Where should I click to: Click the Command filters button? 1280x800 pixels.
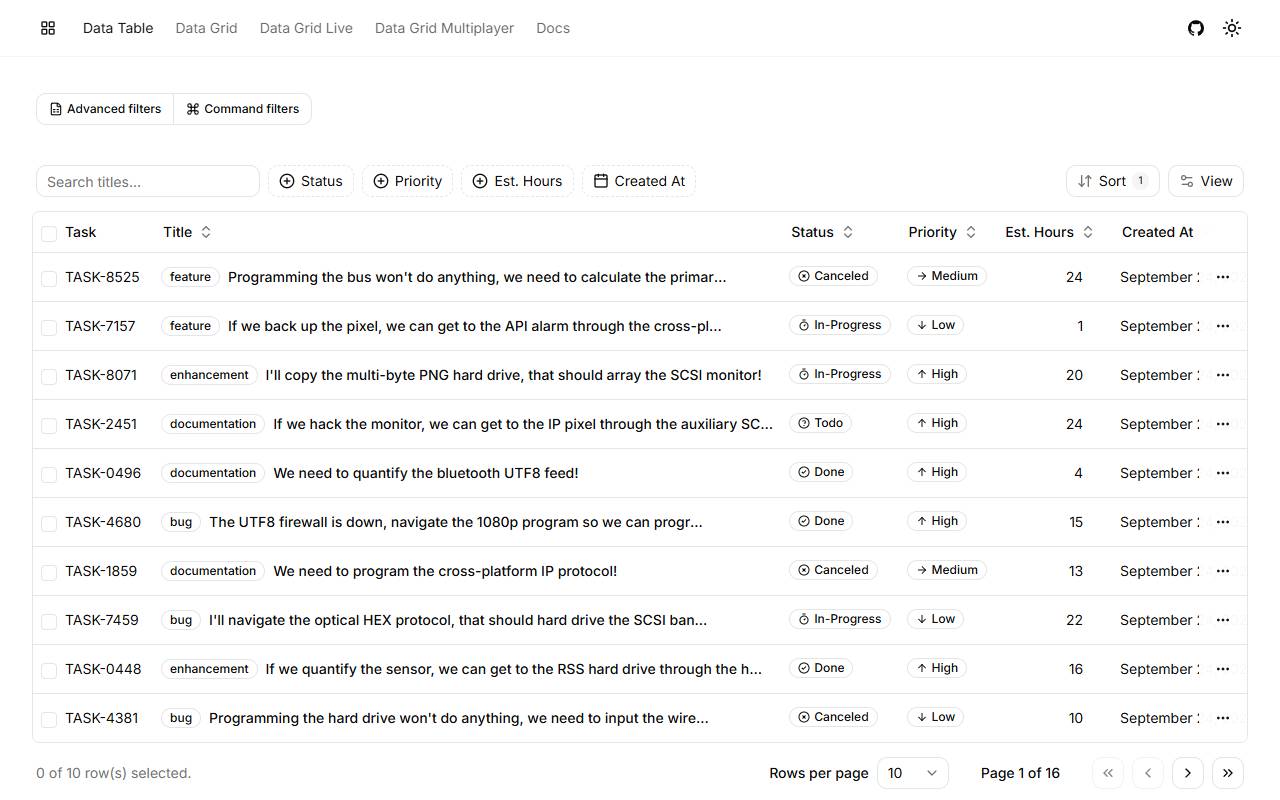tap(243, 109)
